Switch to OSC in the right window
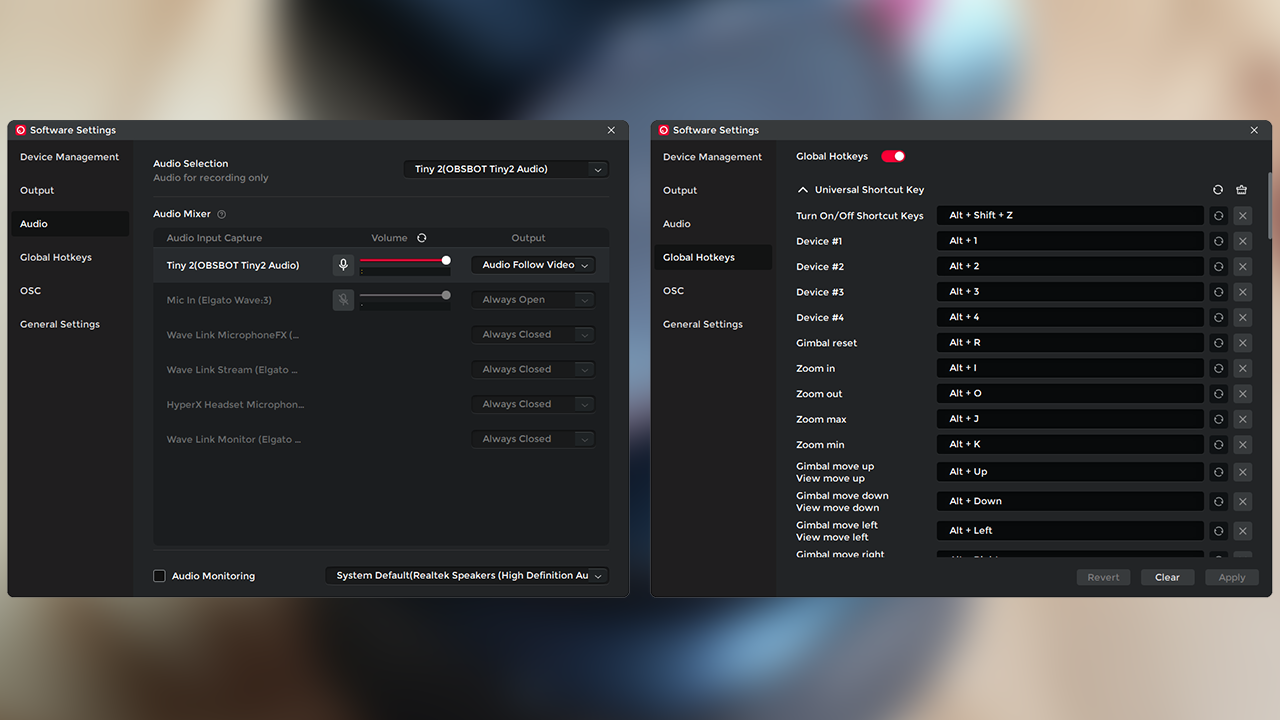 pos(674,291)
